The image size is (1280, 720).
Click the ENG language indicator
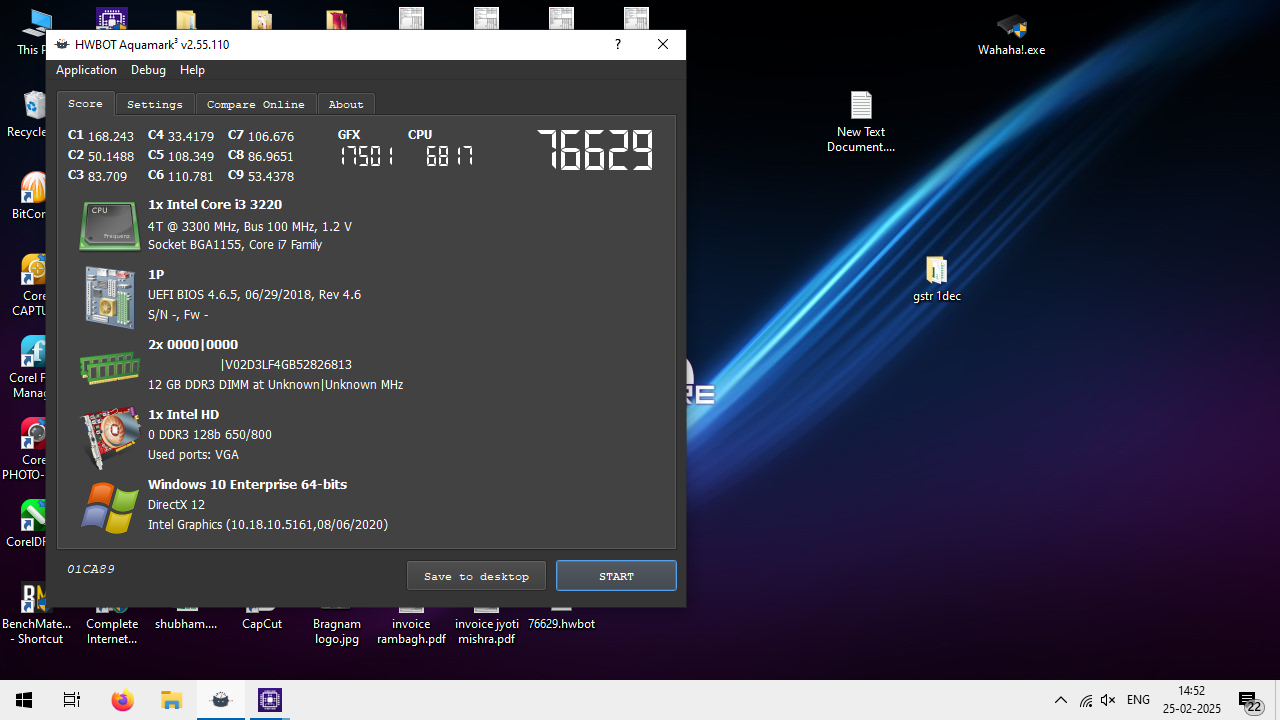(x=1138, y=700)
